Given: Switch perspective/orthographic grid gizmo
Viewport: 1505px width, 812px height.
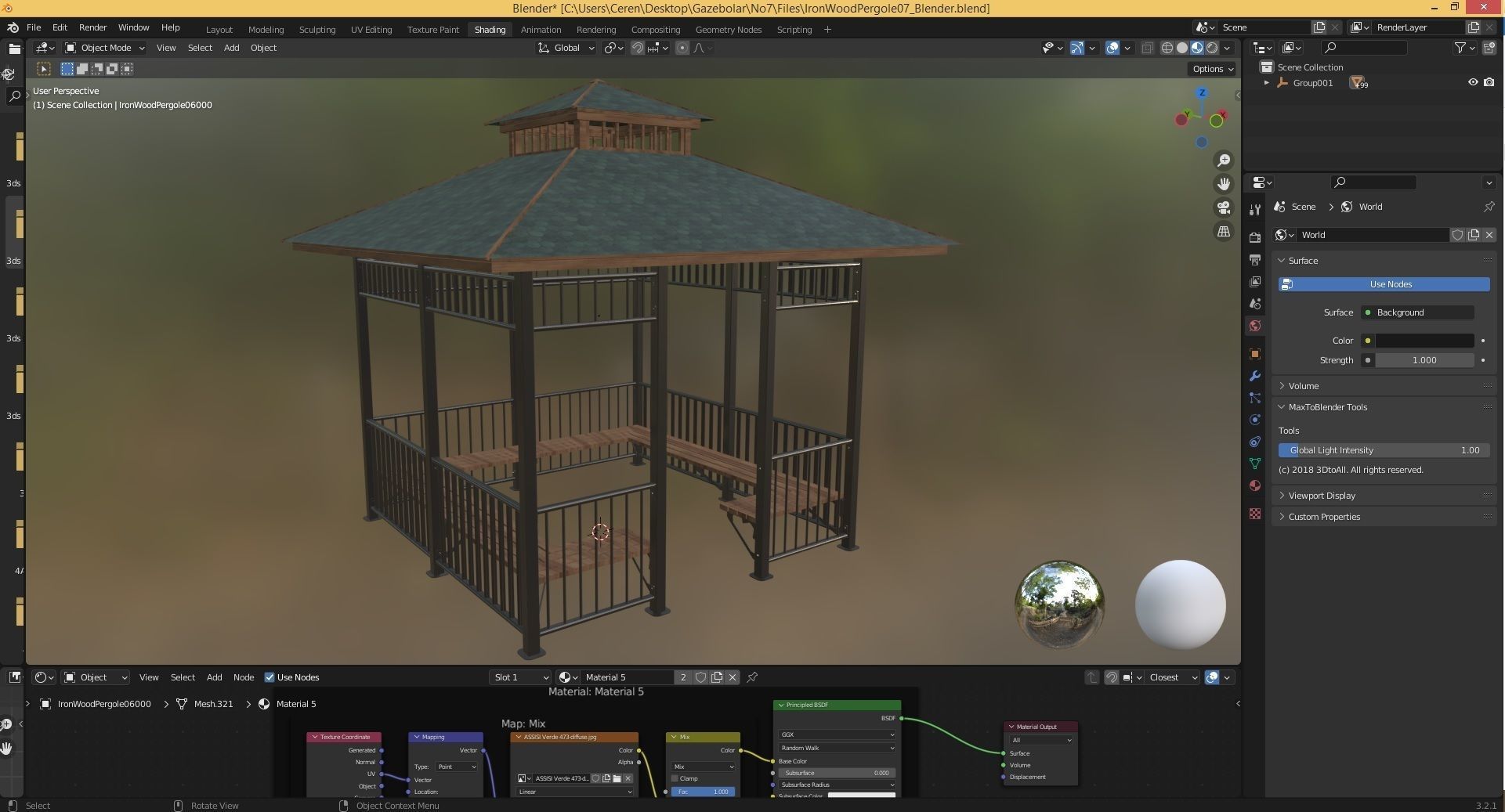Looking at the screenshot, I should point(1223,231).
